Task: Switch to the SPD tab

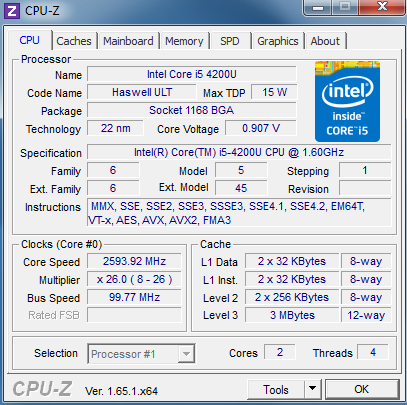Action: 230,41
